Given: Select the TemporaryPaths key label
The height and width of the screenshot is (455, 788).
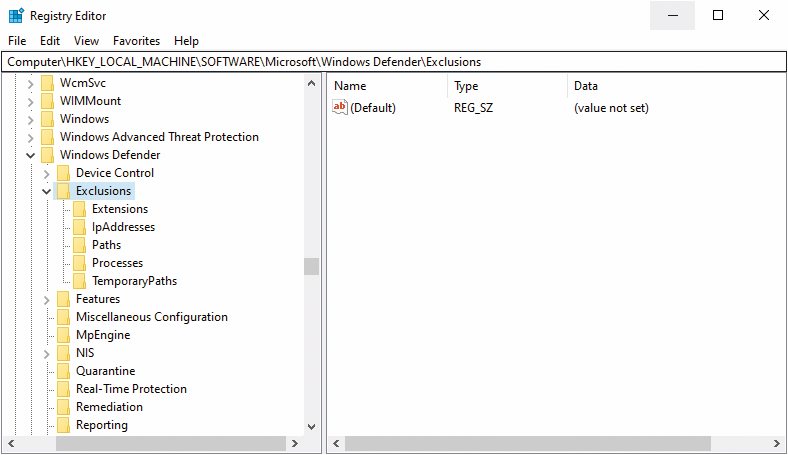Looking at the screenshot, I should click(x=134, y=281).
